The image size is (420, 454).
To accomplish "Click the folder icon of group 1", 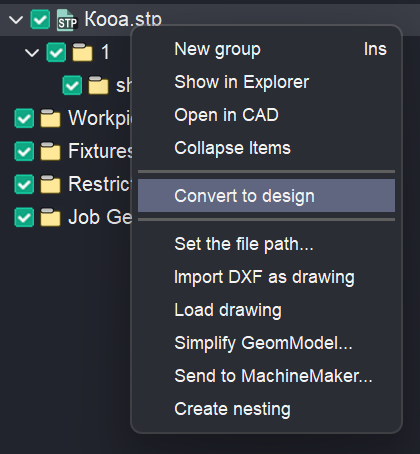I will point(82,52).
